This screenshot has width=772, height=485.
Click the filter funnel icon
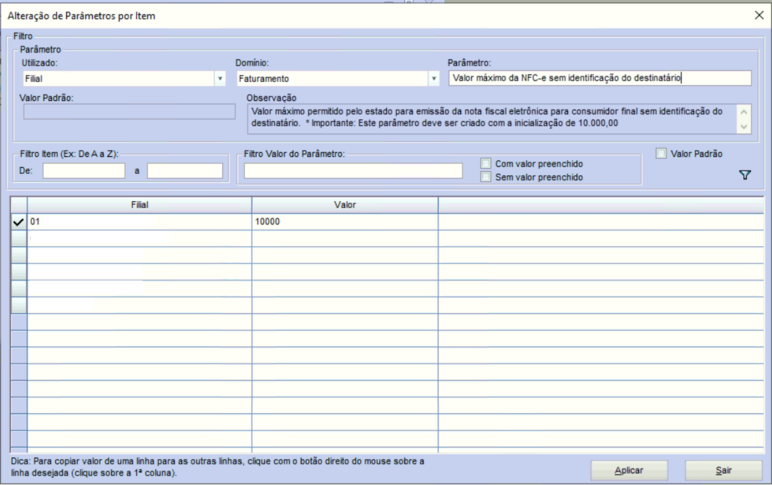pos(745,175)
